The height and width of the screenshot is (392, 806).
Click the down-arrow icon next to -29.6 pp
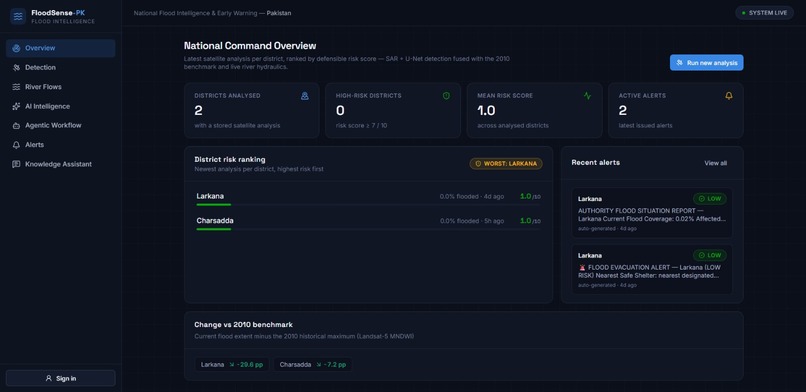coord(232,365)
